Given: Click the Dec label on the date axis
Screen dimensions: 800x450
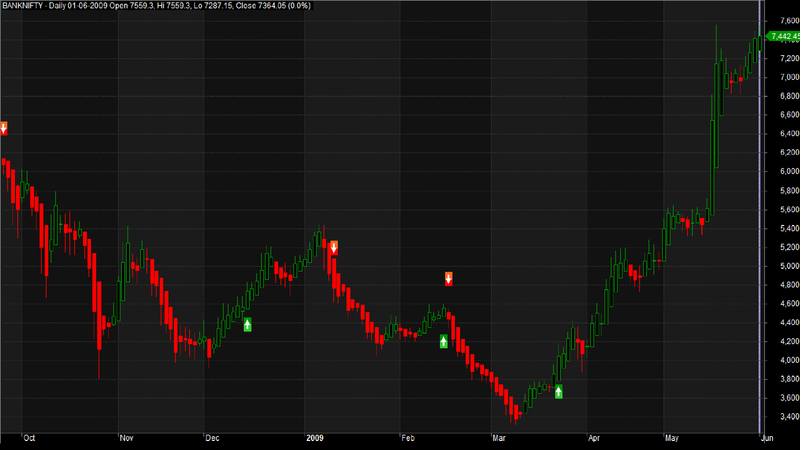Looking at the screenshot, I should 212,438.
